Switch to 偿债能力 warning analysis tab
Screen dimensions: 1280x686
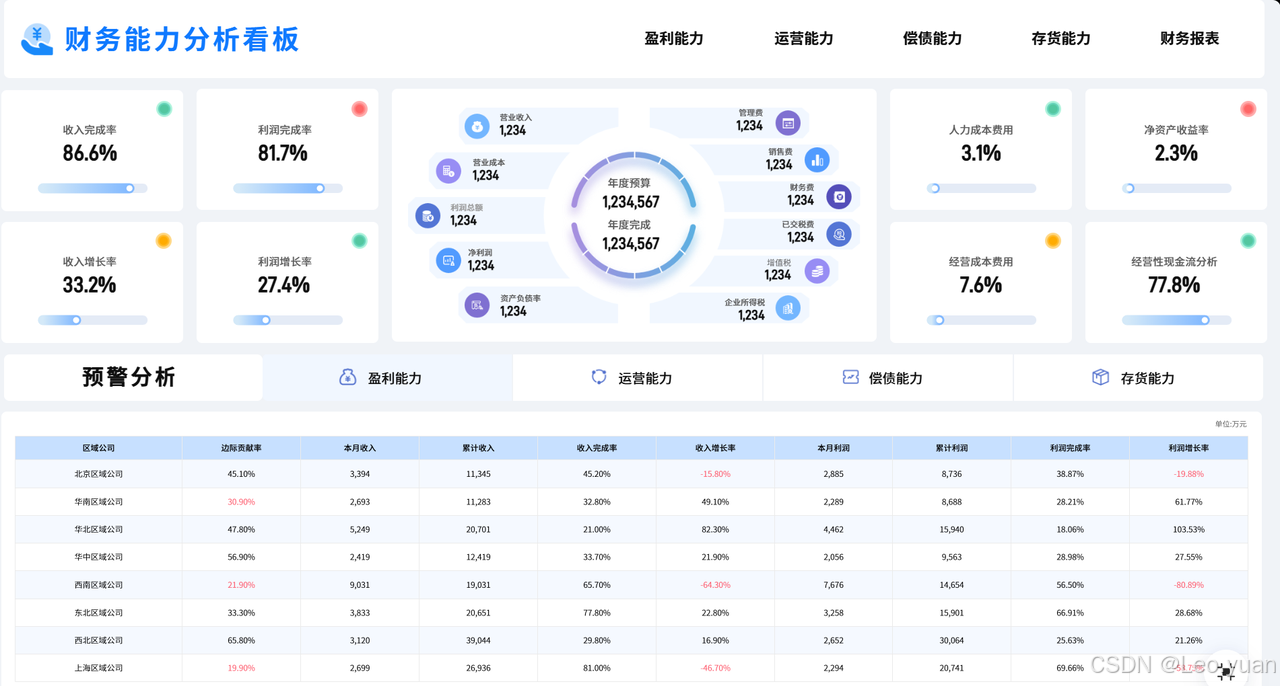(x=888, y=378)
